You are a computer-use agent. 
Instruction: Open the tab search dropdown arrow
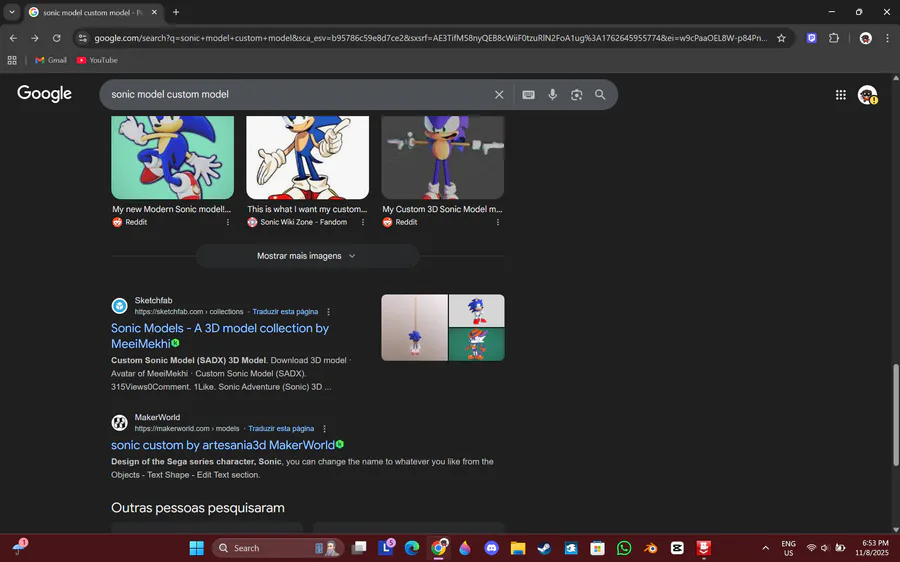click(x=11, y=12)
